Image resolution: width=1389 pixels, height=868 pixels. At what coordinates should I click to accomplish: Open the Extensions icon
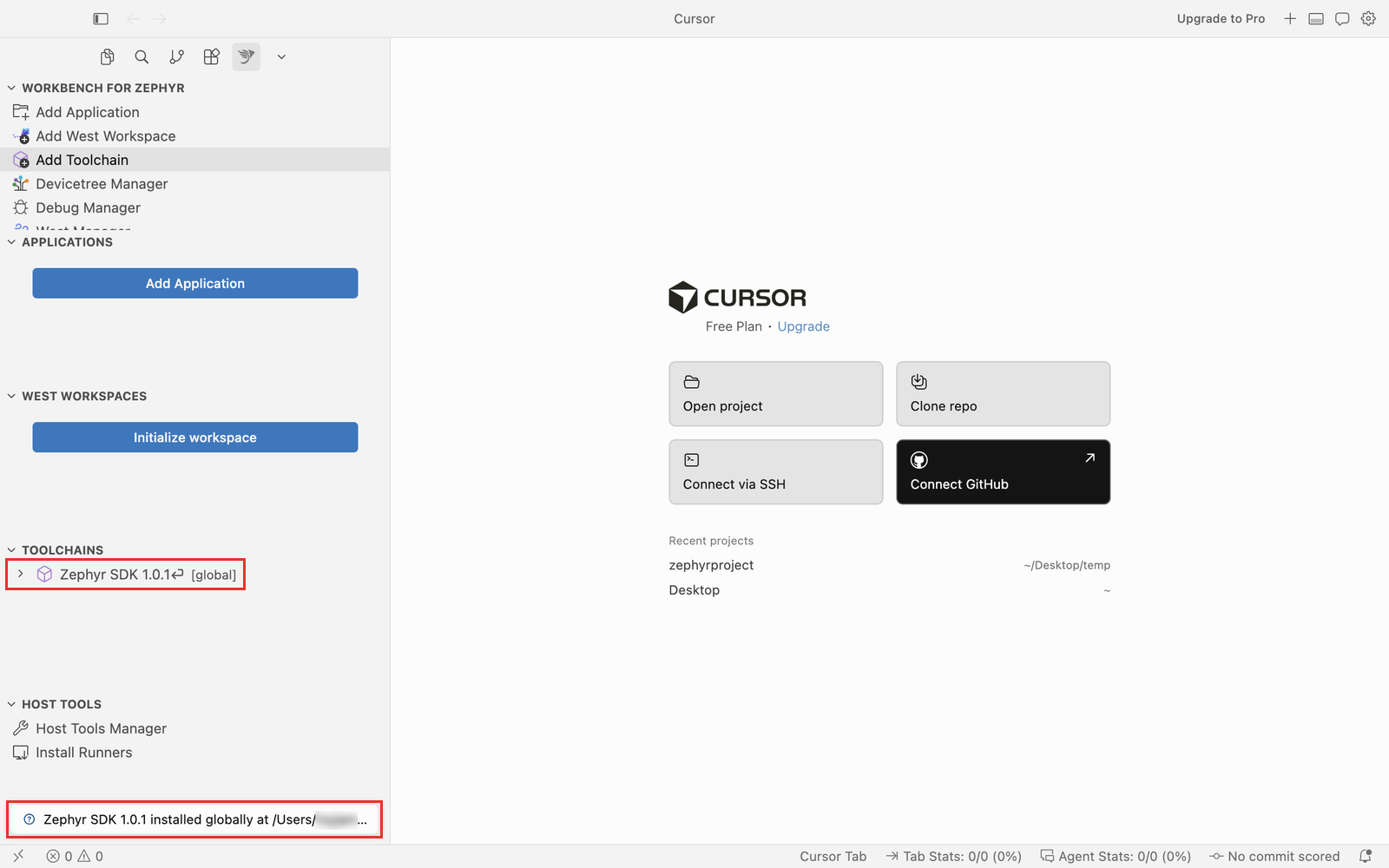pos(211,57)
